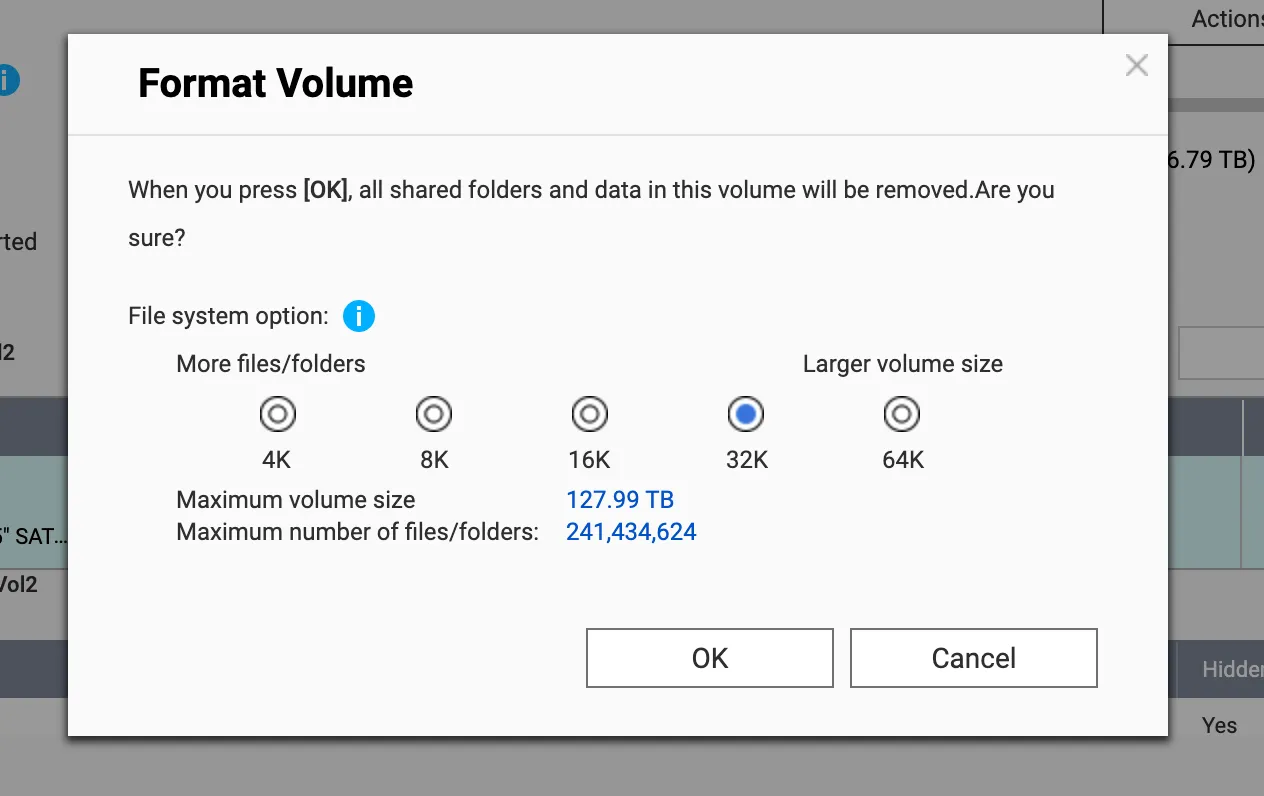This screenshot has height=796, width=1264.
Task: Click the 241,434,624 files/folders value
Action: (631, 532)
